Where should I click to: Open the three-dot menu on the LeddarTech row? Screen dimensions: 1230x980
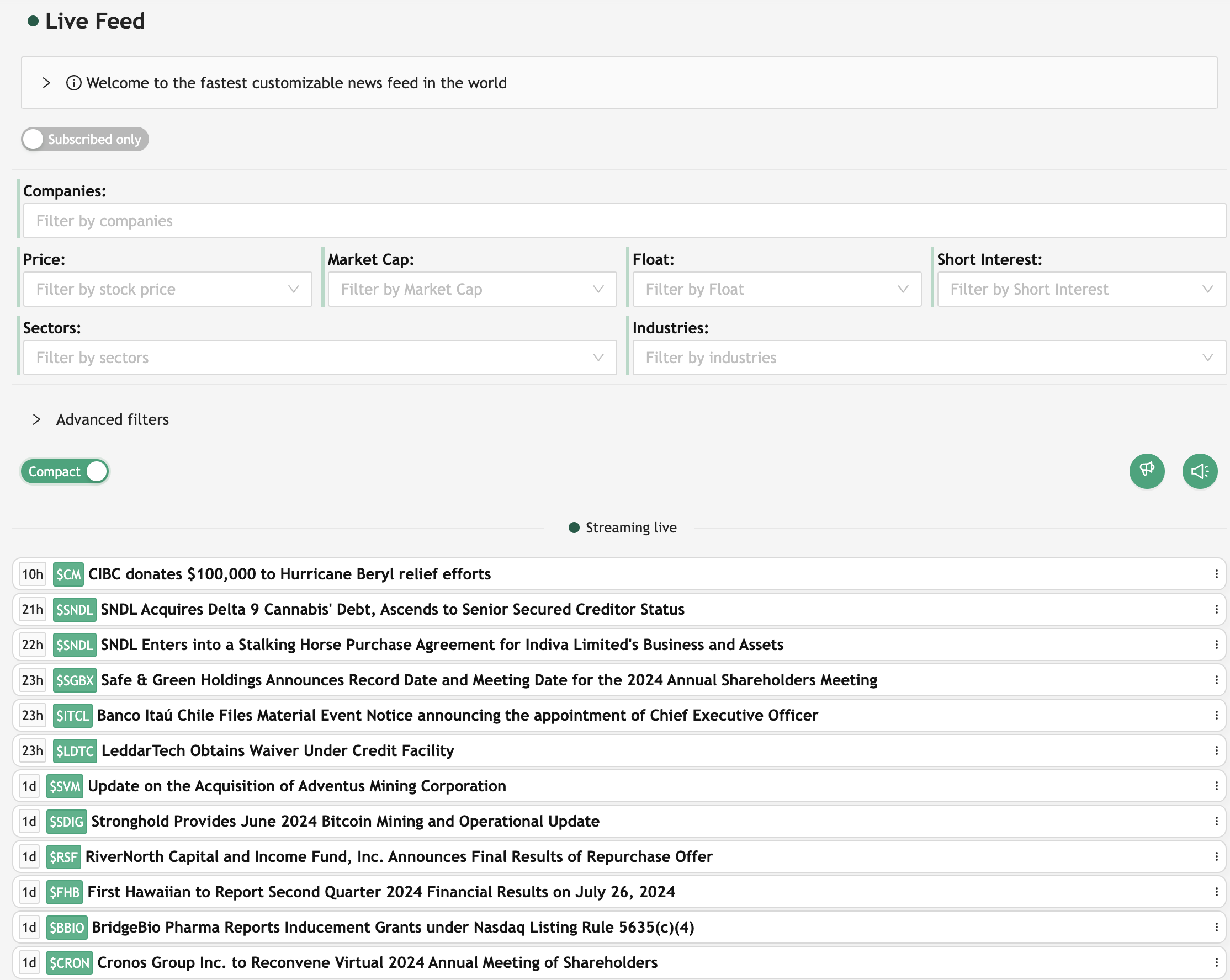[1217, 750]
